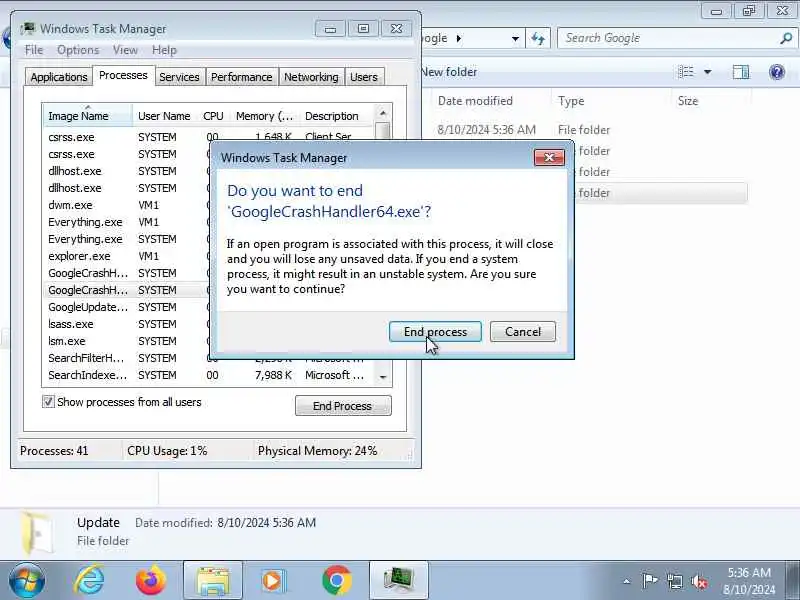The image size is (800, 600).
Task: Launch Internet Explorer from taskbar
Action: coord(89,580)
